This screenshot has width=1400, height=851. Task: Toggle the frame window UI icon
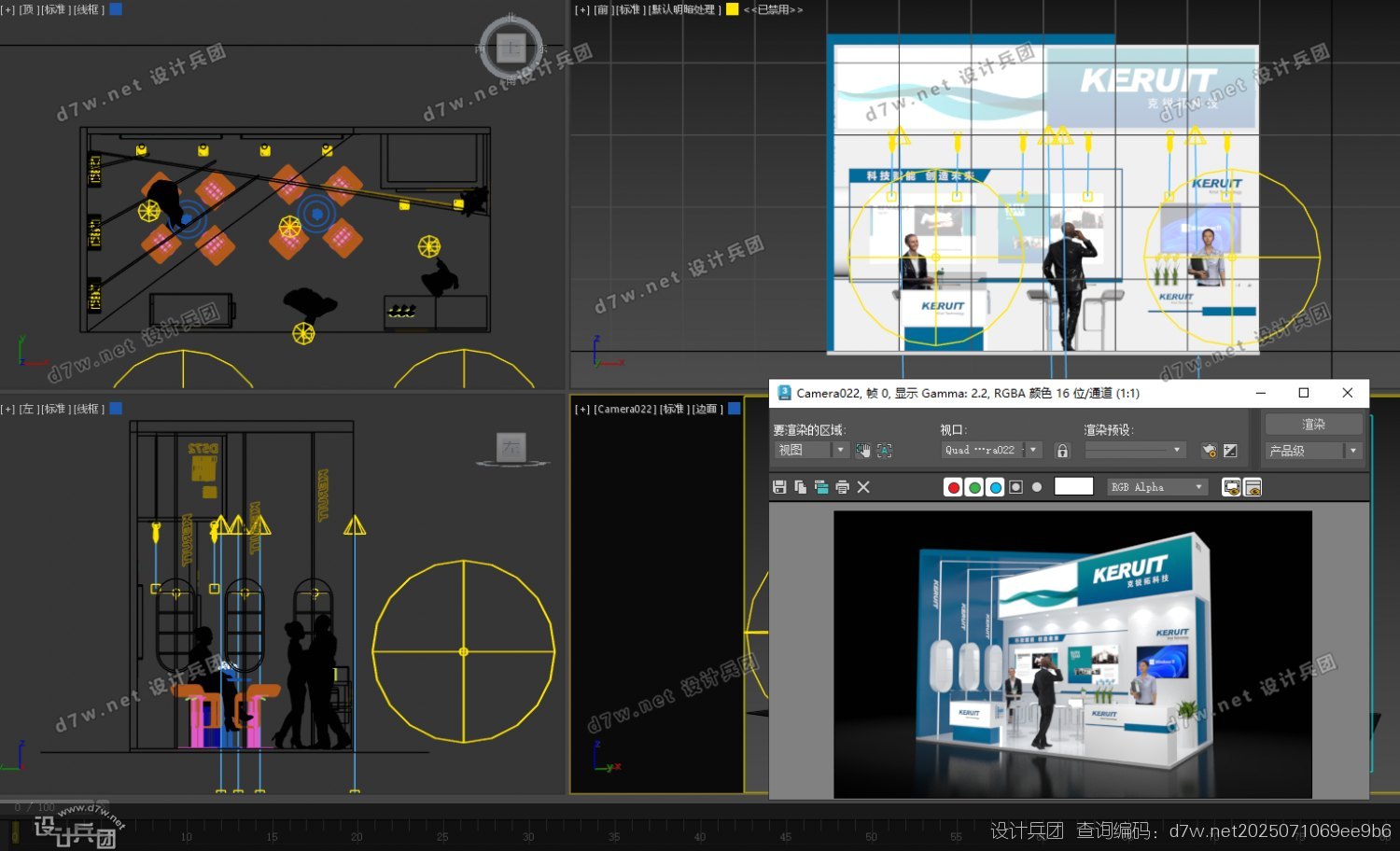coord(1253,487)
